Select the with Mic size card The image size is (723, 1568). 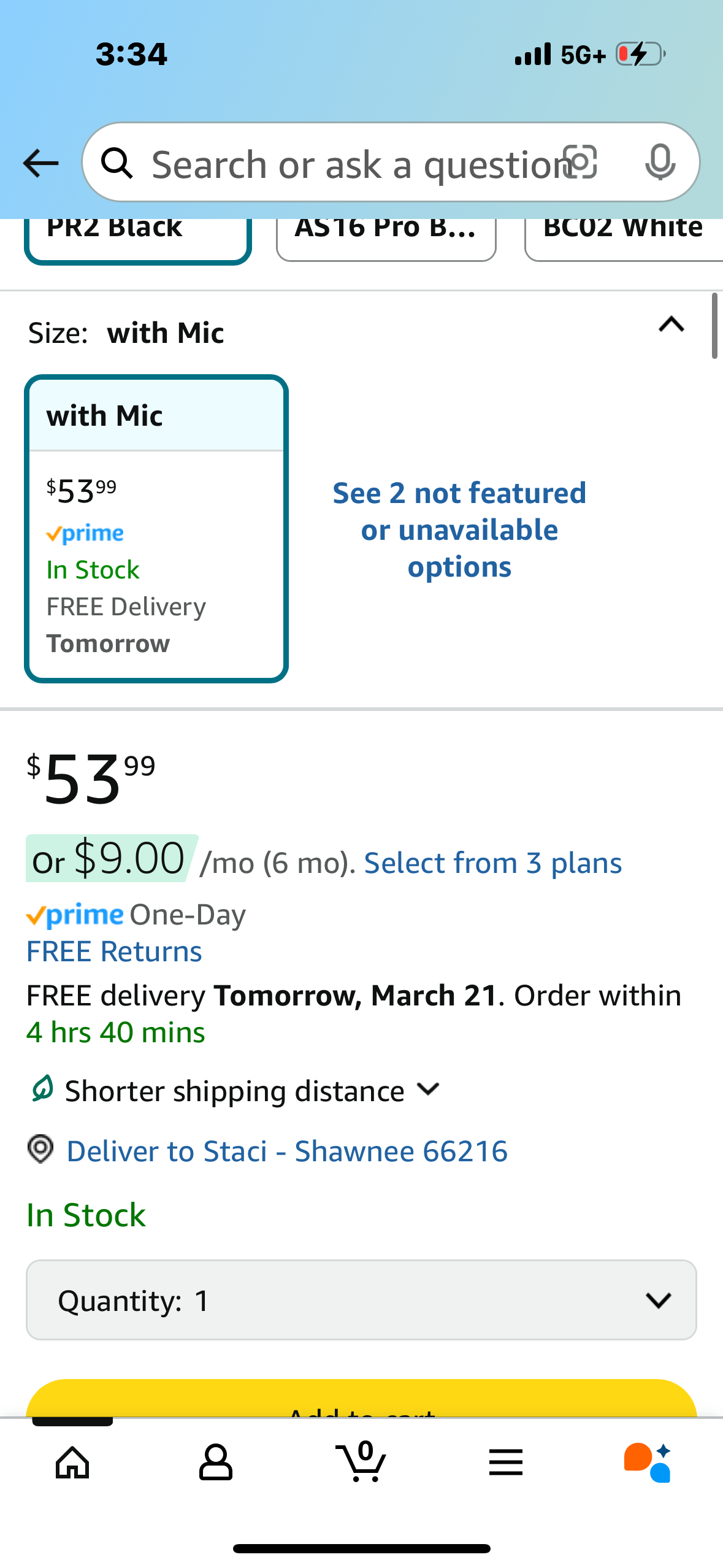click(x=156, y=528)
